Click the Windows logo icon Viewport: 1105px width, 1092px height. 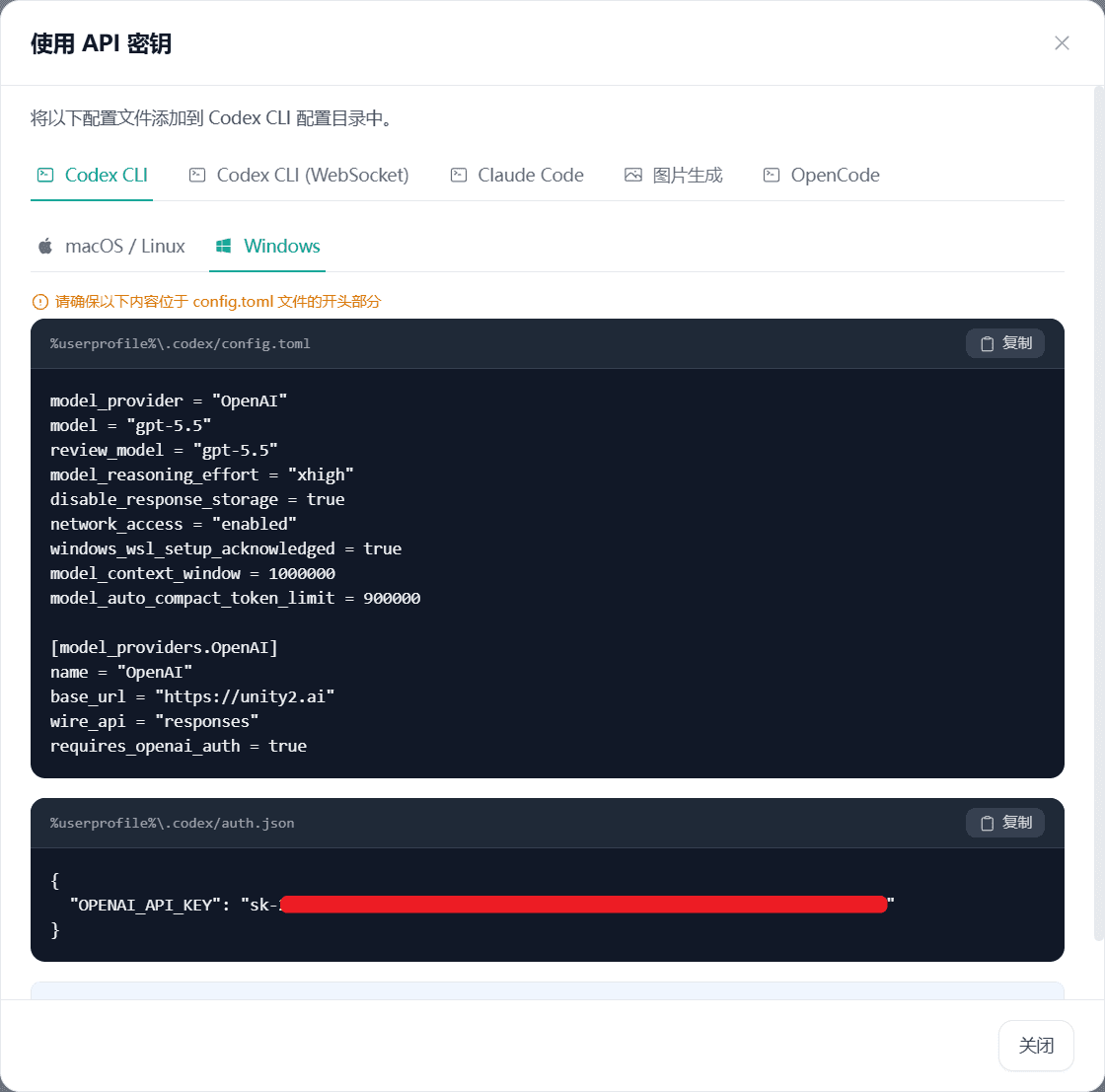(223, 246)
